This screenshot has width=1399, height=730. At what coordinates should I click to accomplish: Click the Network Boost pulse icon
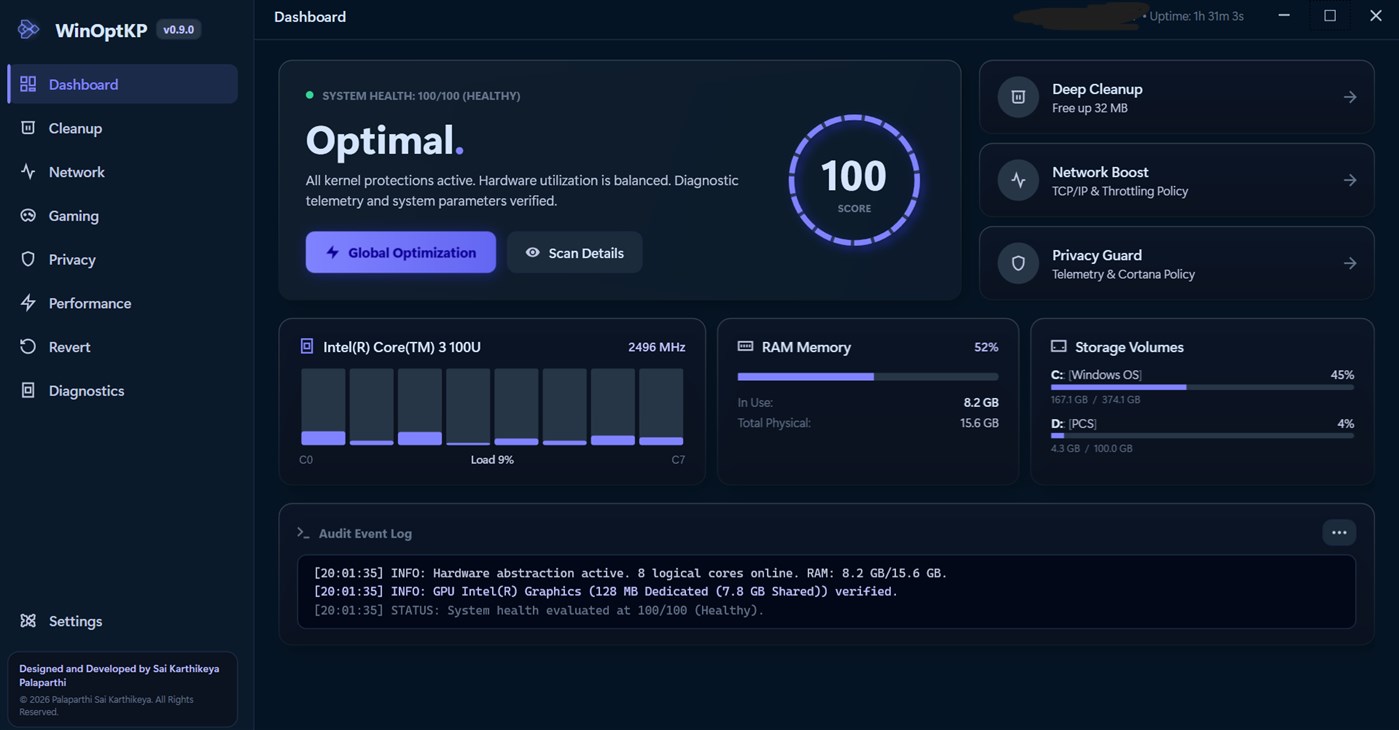[1018, 180]
